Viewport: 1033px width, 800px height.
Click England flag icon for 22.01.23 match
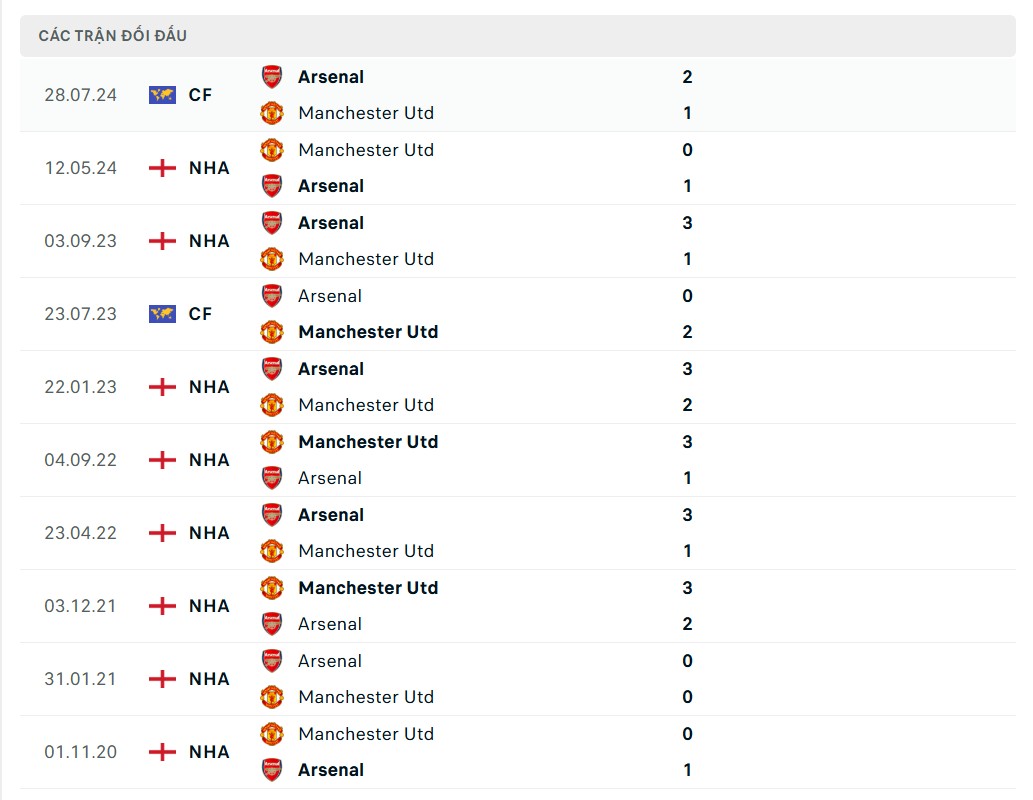pyautogui.click(x=162, y=387)
